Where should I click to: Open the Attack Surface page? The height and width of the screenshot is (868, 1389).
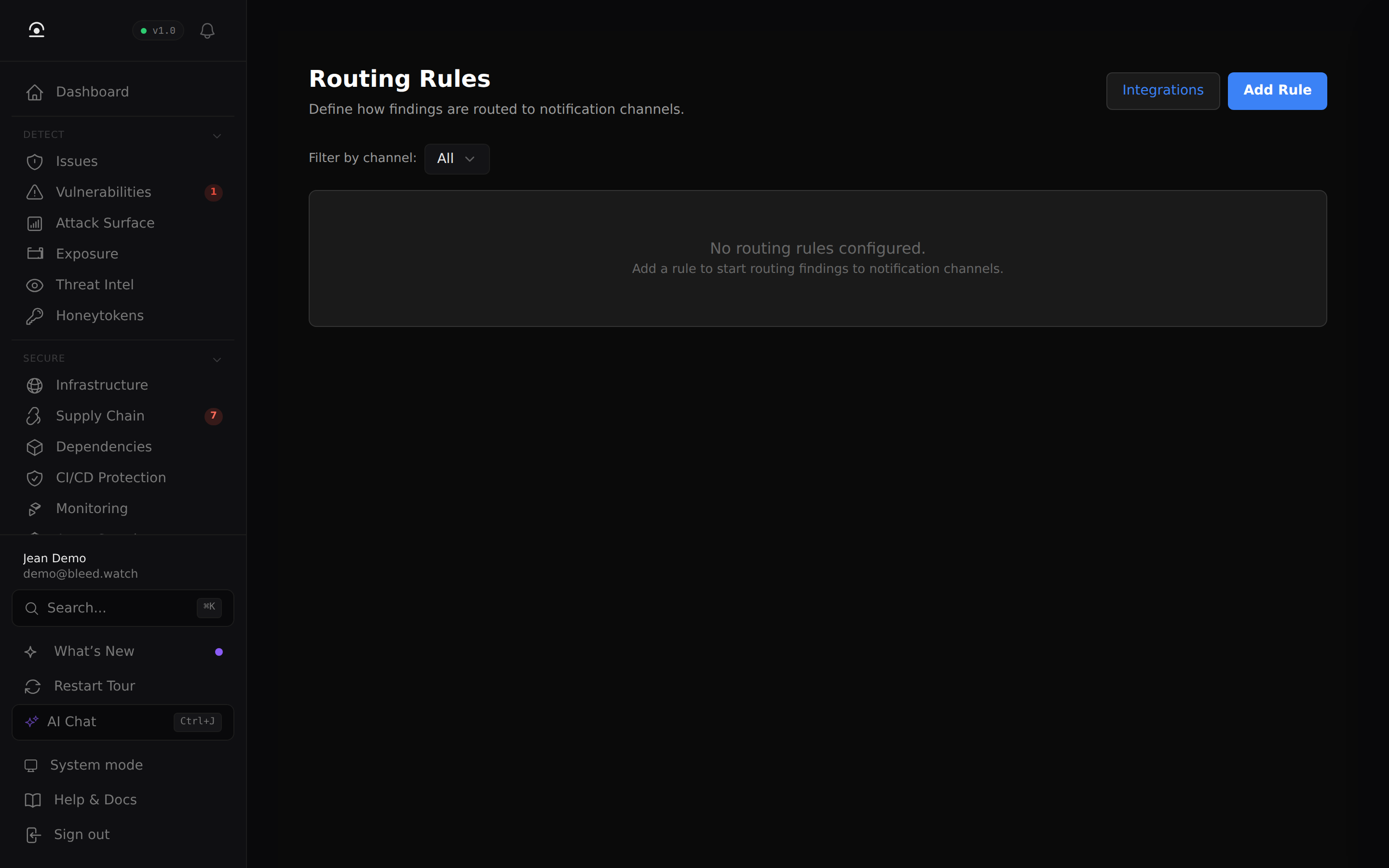click(x=123, y=223)
